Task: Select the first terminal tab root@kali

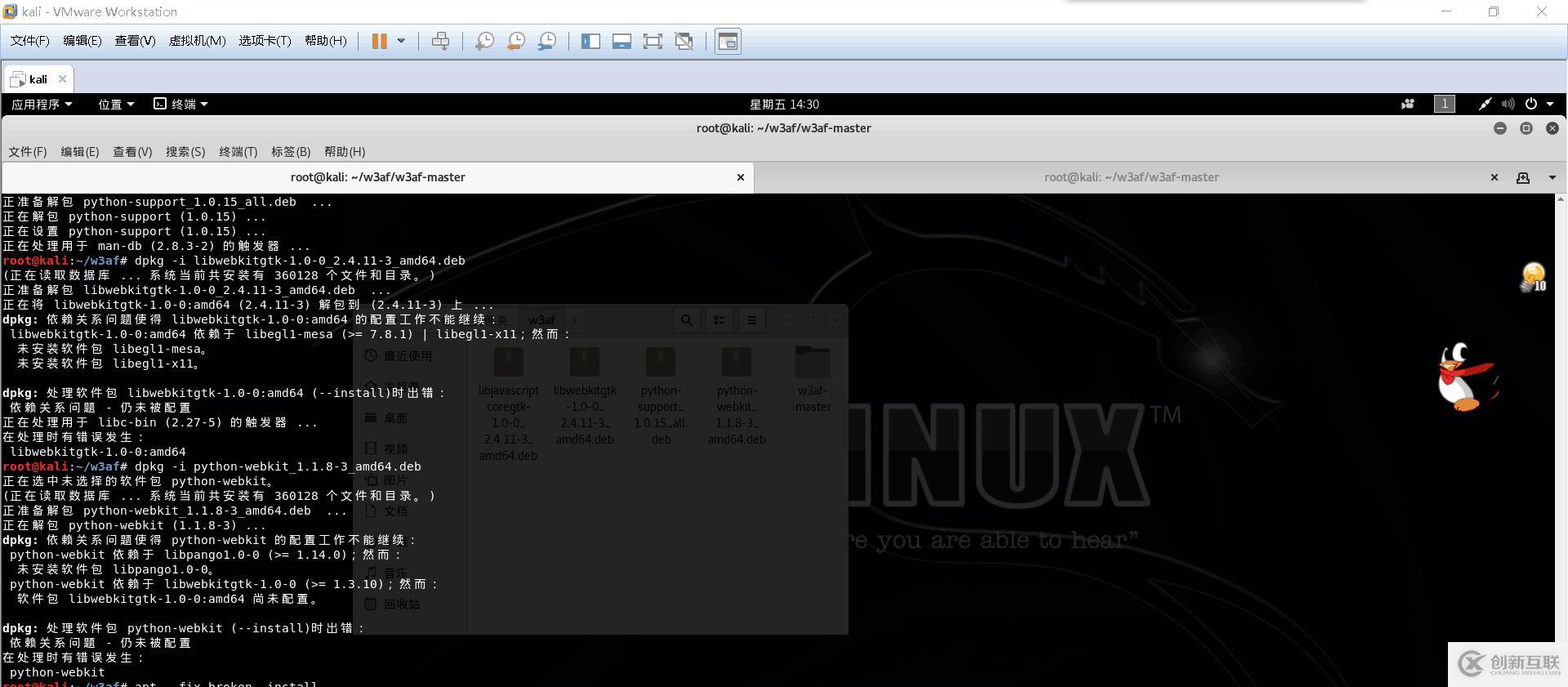Action: pyautogui.click(x=377, y=177)
